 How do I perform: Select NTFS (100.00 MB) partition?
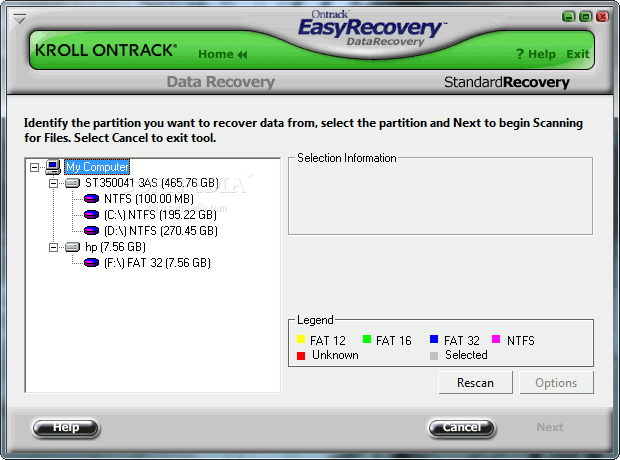(149, 199)
